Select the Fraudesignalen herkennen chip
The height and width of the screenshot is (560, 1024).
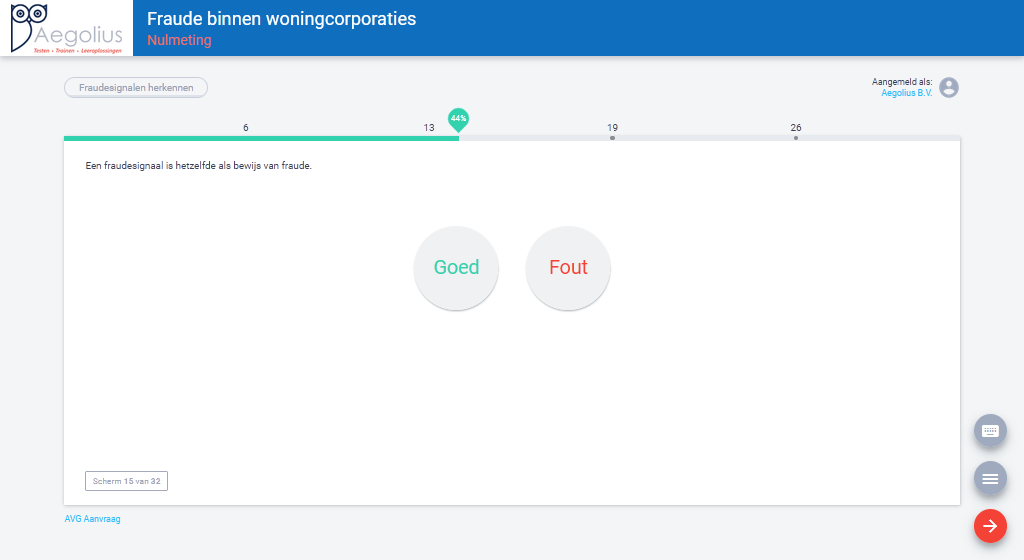coord(136,88)
